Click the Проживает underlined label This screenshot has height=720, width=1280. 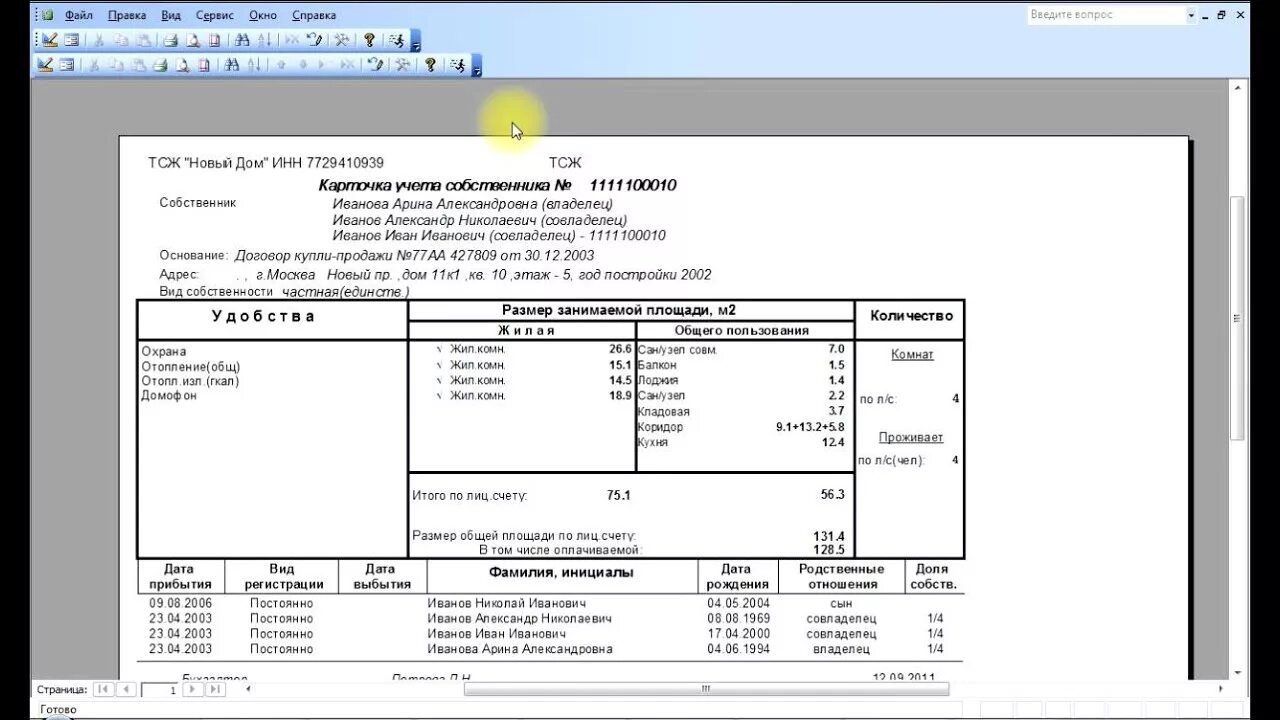pyautogui.click(x=911, y=437)
